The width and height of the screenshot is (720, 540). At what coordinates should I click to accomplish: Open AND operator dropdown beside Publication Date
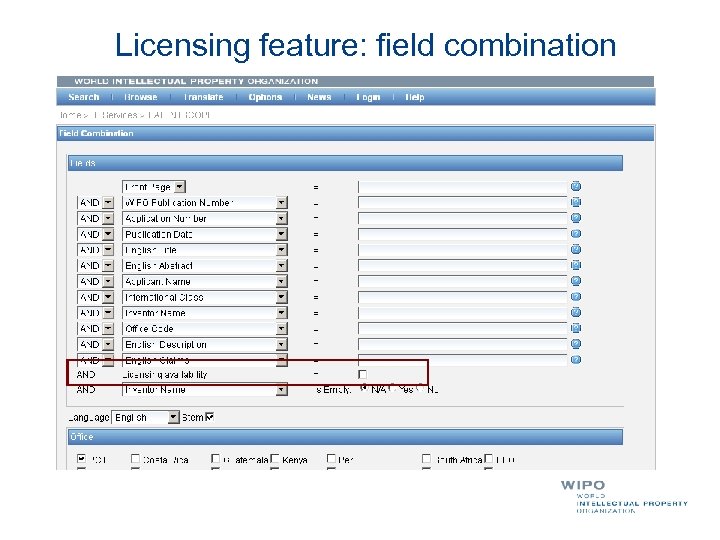(x=108, y=234)
